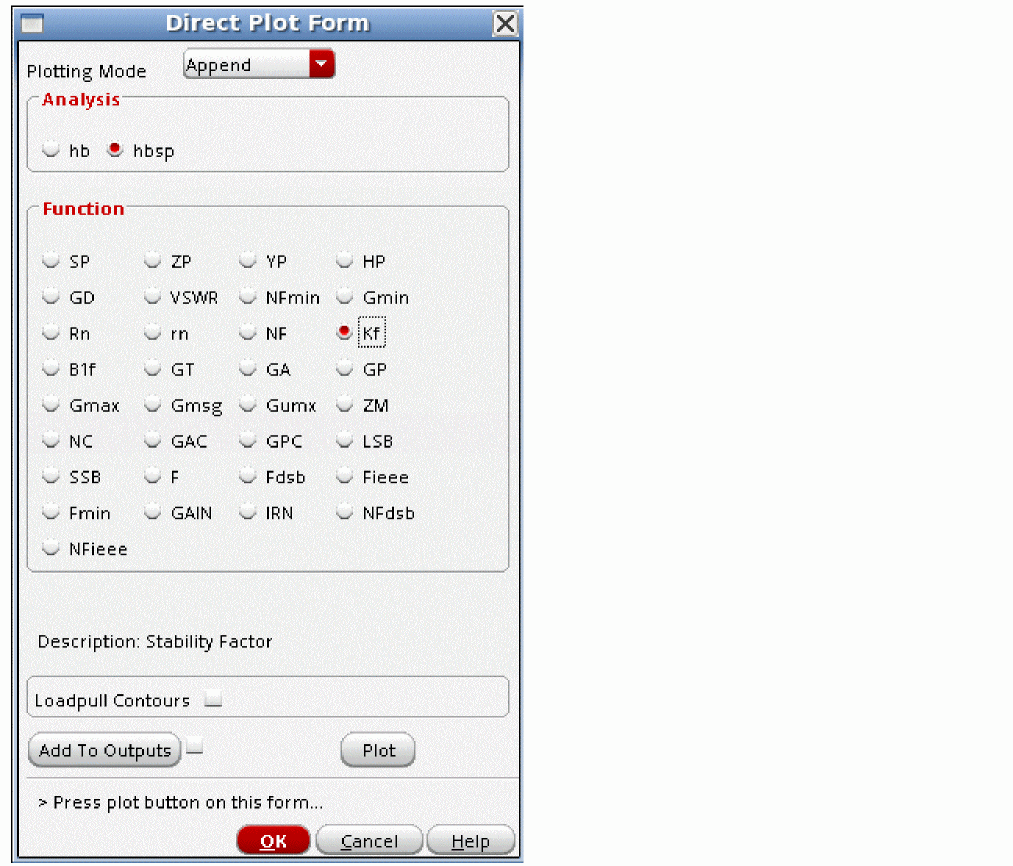This screenshot has height=866, width=1013.
Task: Choose the HP function
Action: point(344,260)
